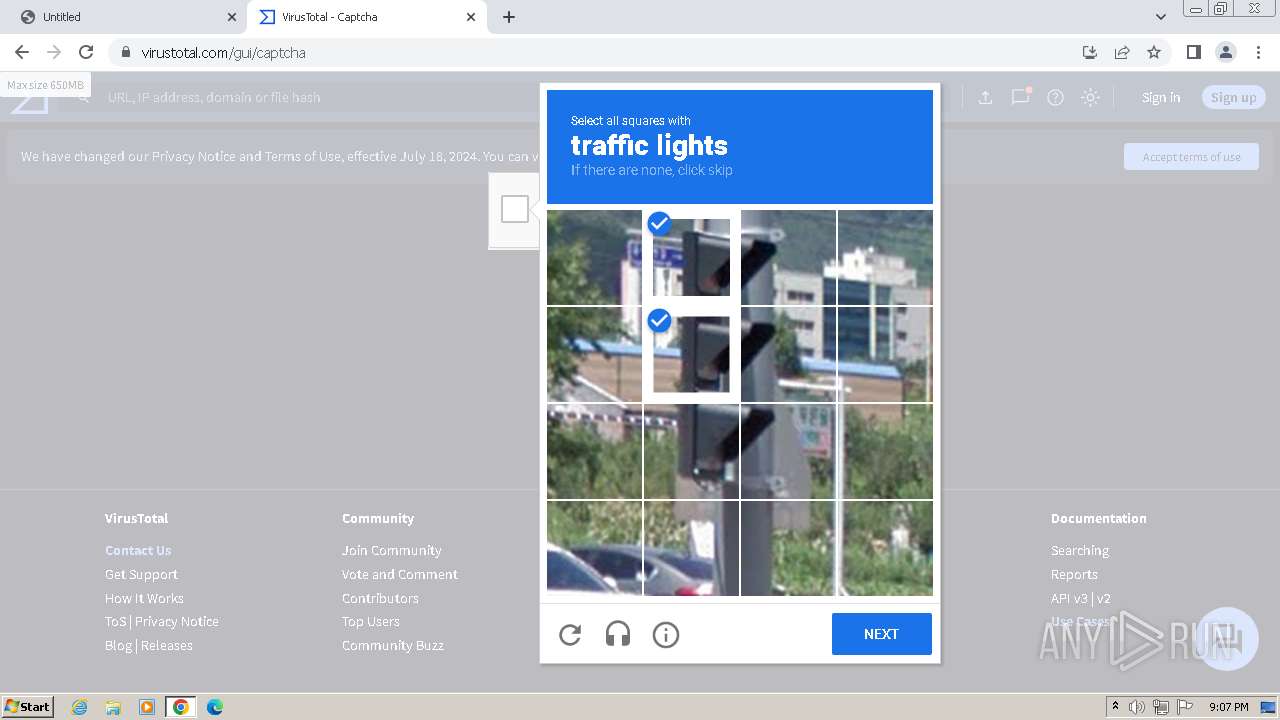Open Microsoft Edge from taskbar
The image size is (1280, 720).
tap(214, 707)
